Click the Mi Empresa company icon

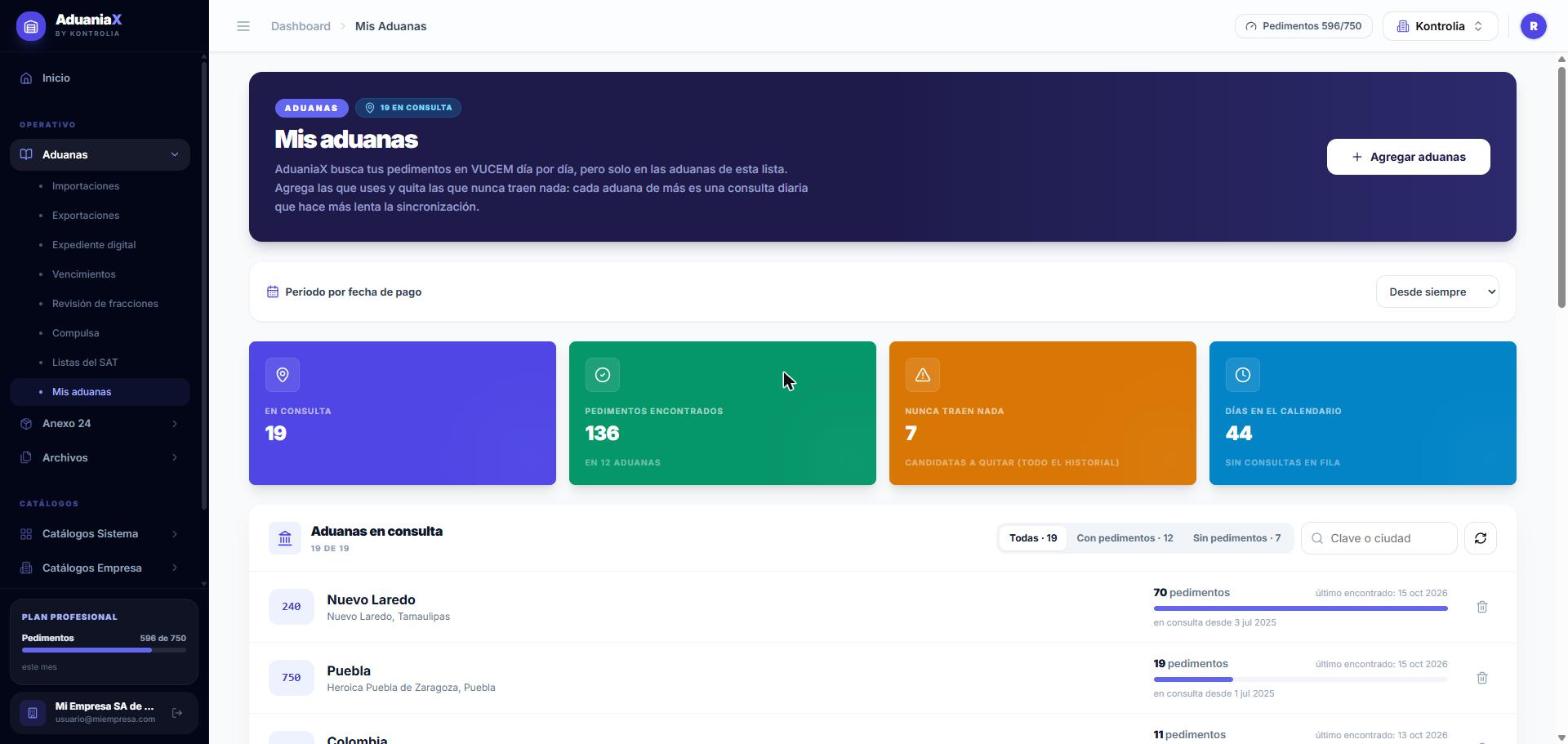tap(32, 713)
